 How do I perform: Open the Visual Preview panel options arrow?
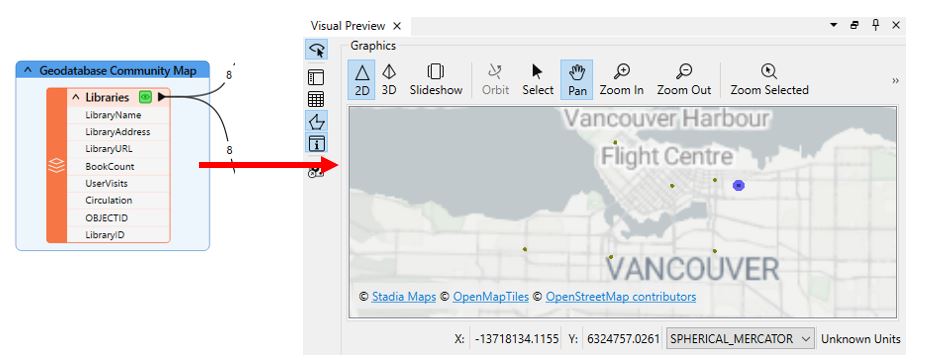(834, 25)
